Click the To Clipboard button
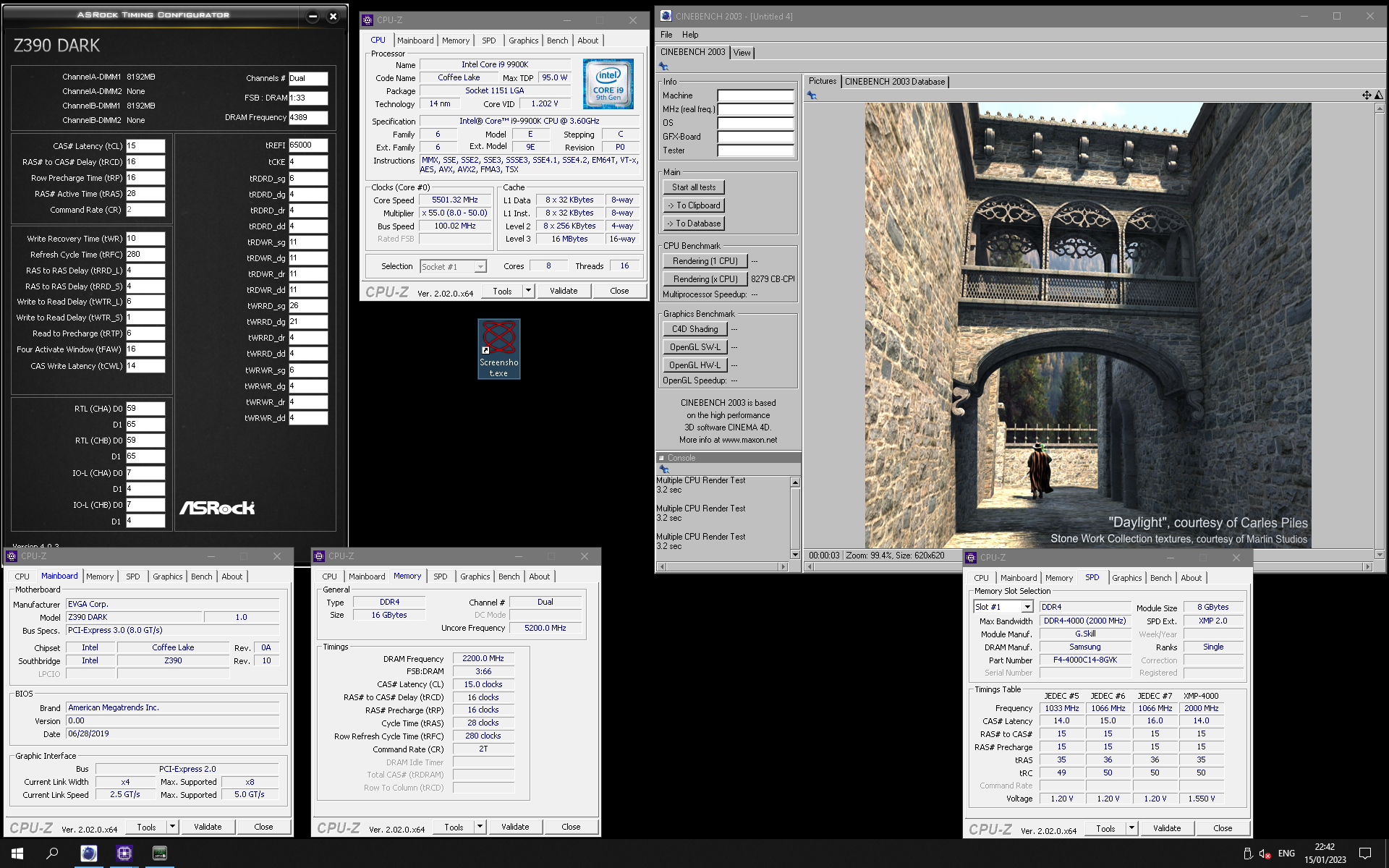1389x868 pixels. click(x=694, y=205)
